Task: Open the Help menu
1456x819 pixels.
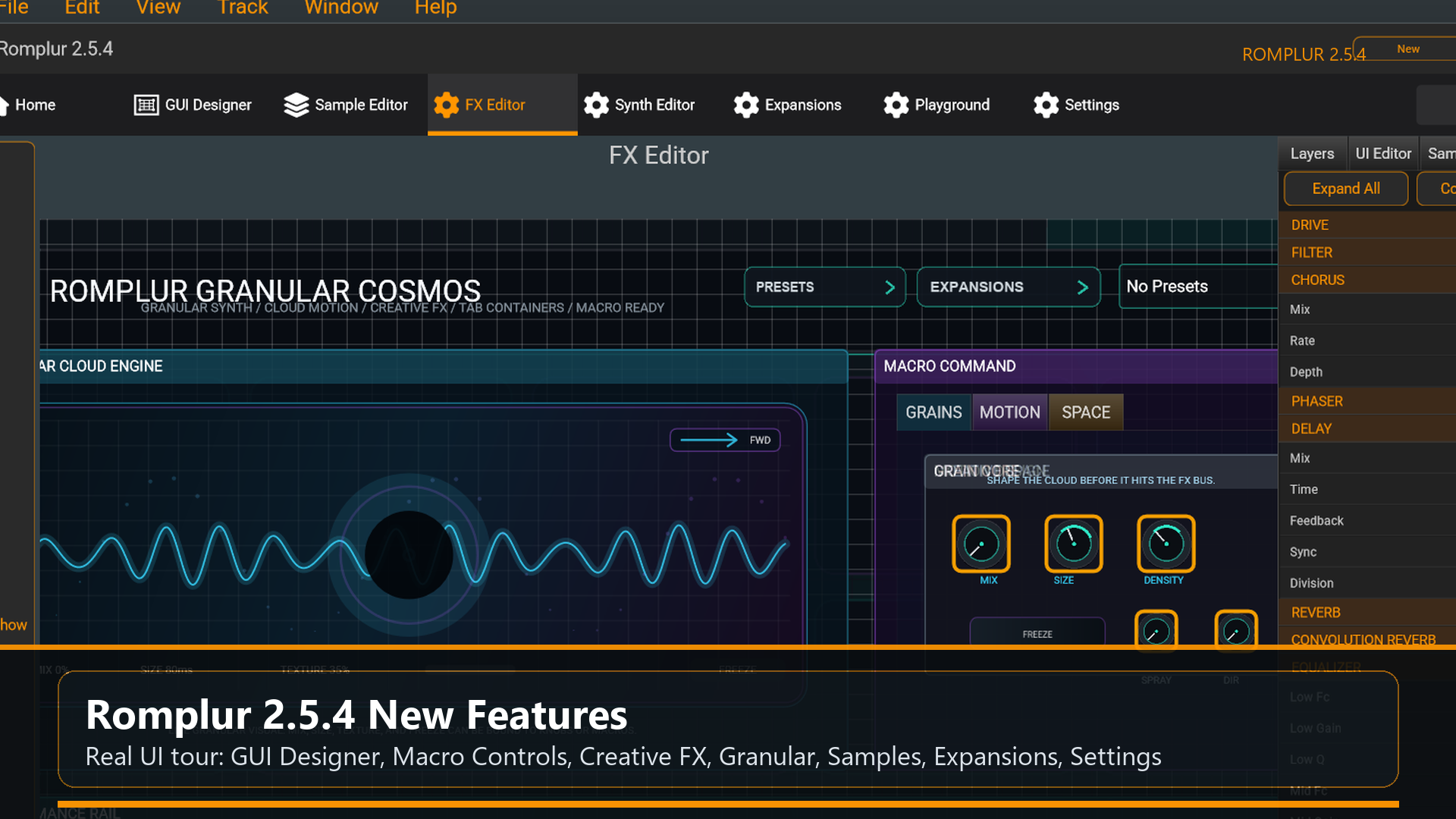Action: pyautogui.click(x=435, y=8)
